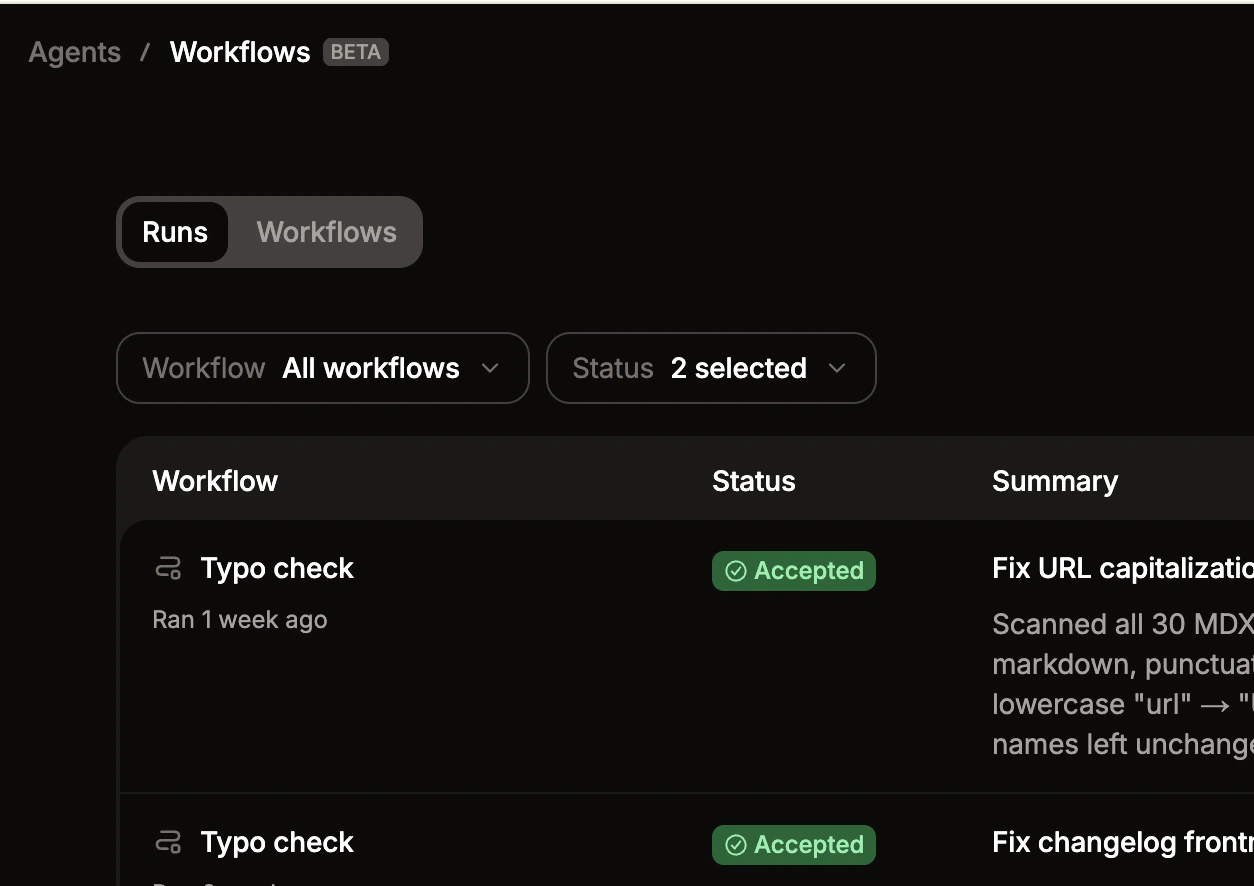This screenshot has width=1254, height=886.
Task: Navigate to Agents via the breadcrumb link
Action: point(74,51)
